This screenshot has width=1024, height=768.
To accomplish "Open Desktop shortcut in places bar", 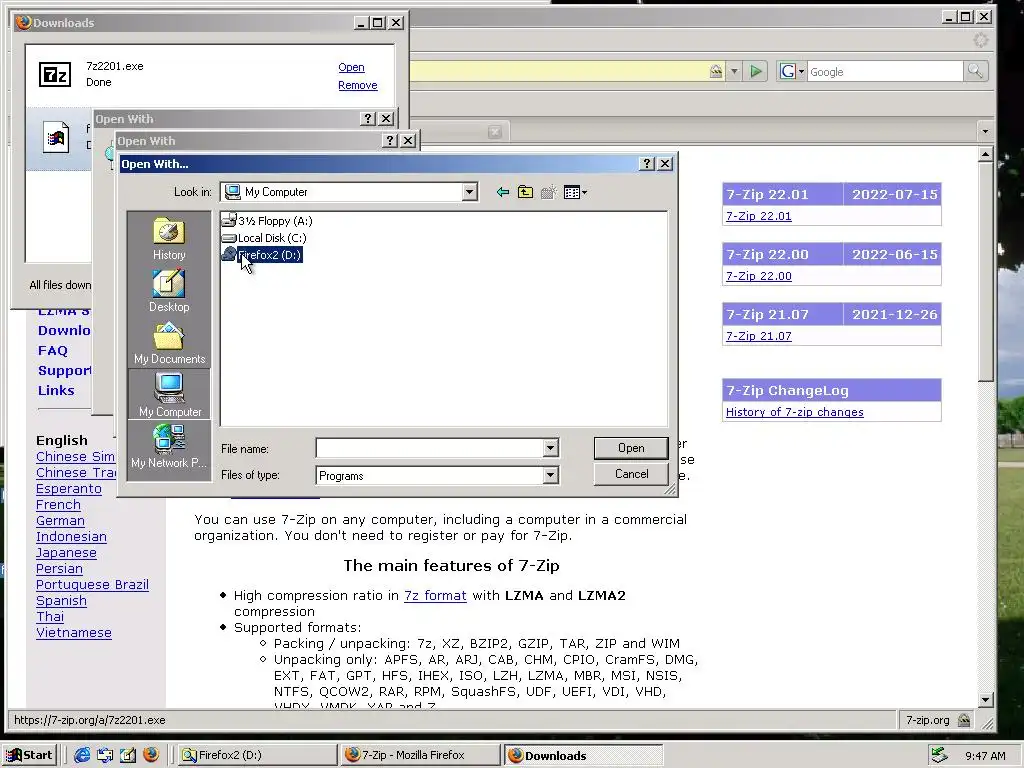I will [x=169, y=291].
